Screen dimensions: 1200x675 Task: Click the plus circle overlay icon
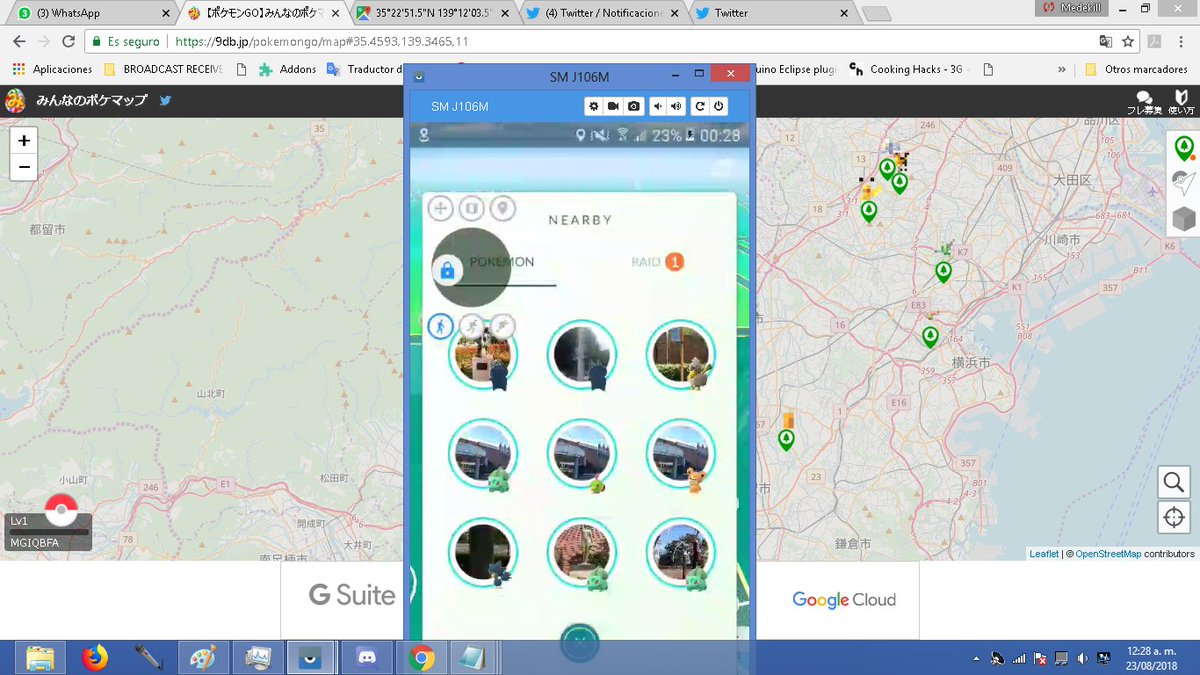[x=440, y=208]
